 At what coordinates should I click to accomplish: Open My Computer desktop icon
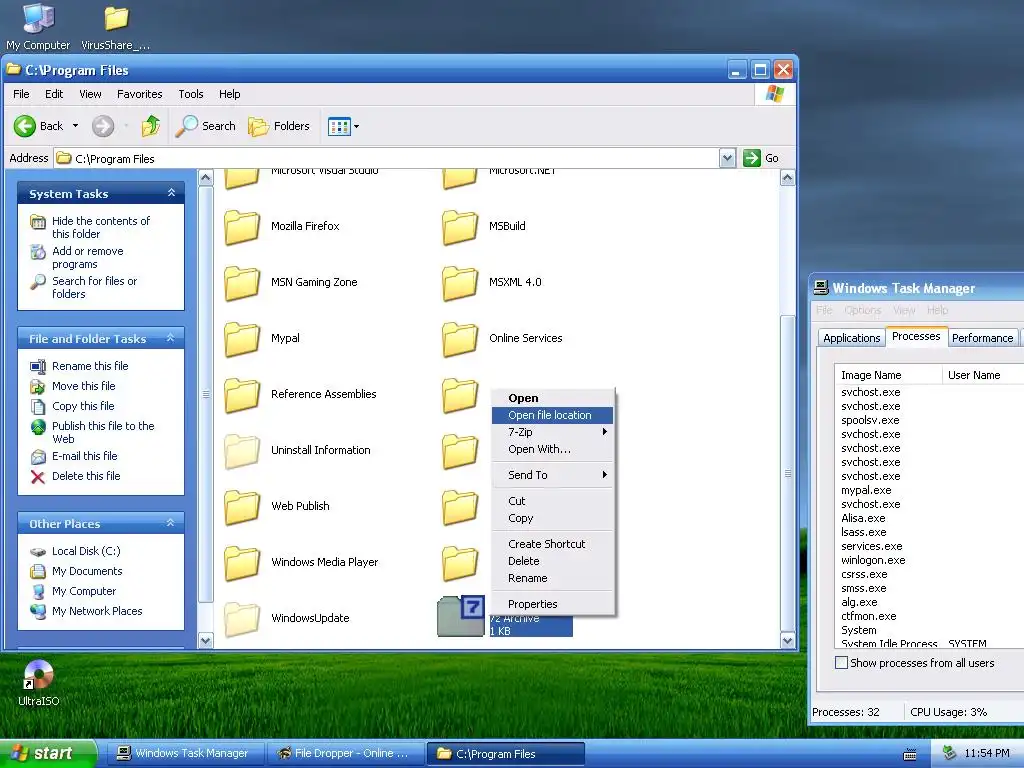point(38,18)
